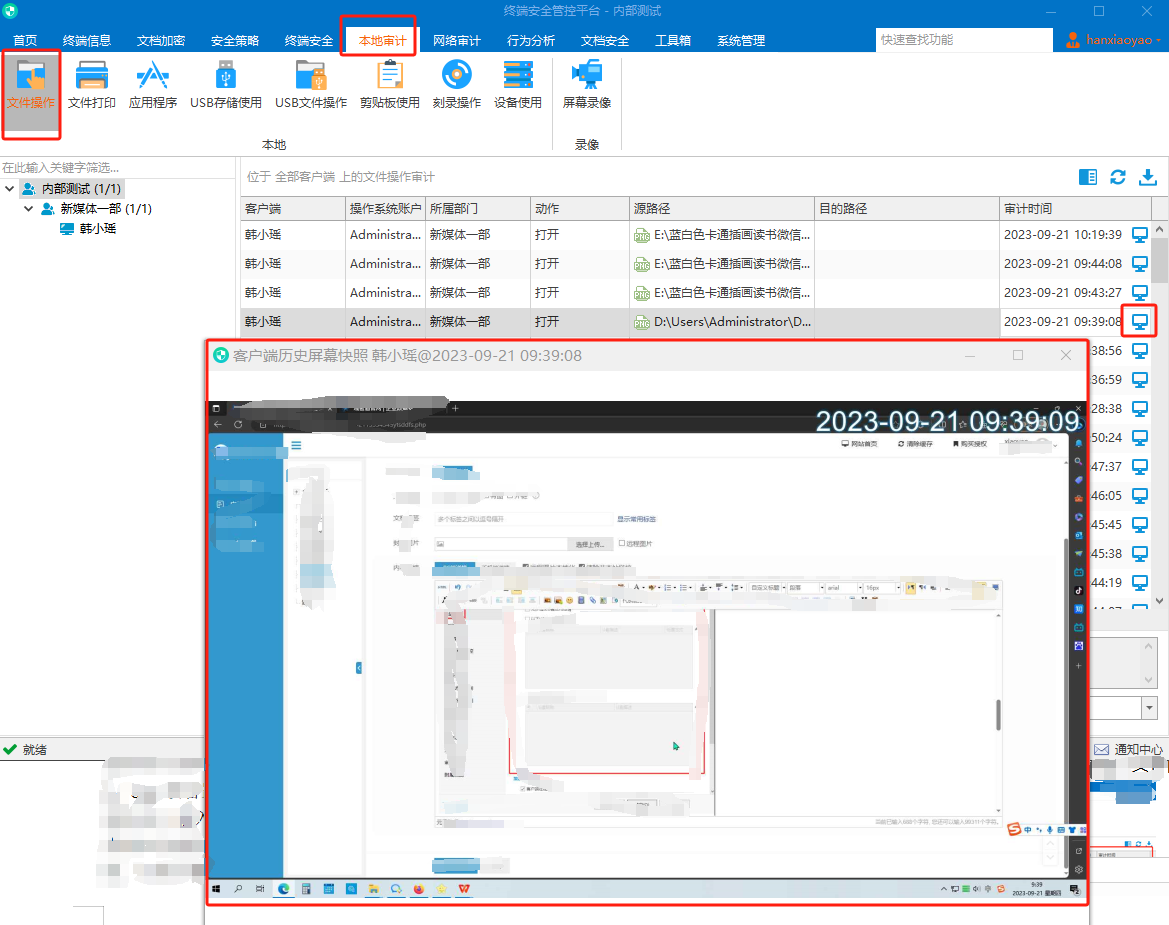Open the hanxiaoyao user dropdown
This screenshot has width=1169, height=925.
1114,40
